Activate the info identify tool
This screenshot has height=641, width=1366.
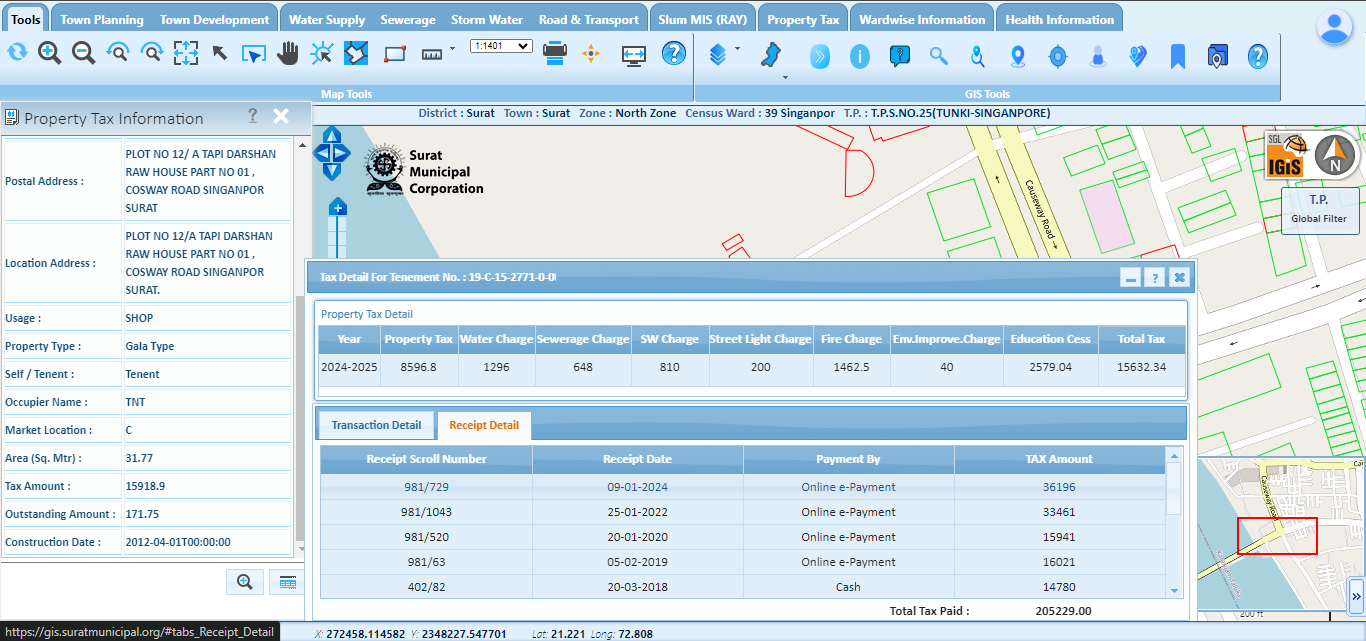[860, 57]
